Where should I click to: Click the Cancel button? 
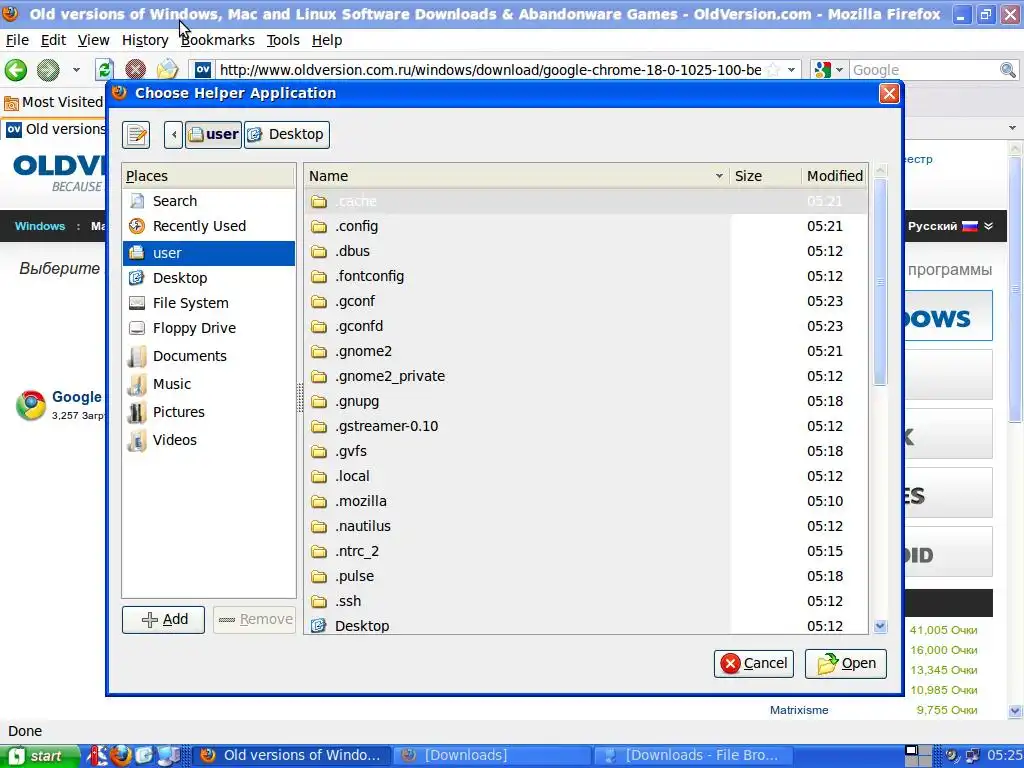(x=754, y=664)
